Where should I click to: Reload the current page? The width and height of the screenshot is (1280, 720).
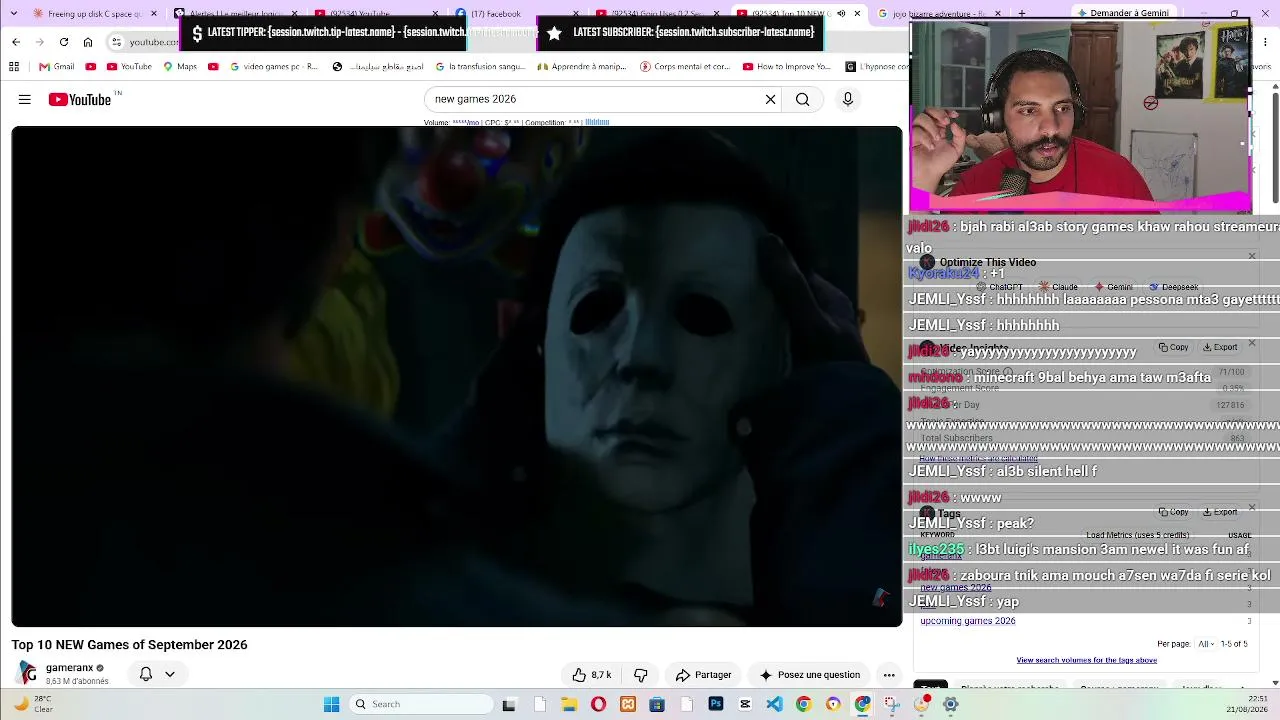tap(64, 42)
